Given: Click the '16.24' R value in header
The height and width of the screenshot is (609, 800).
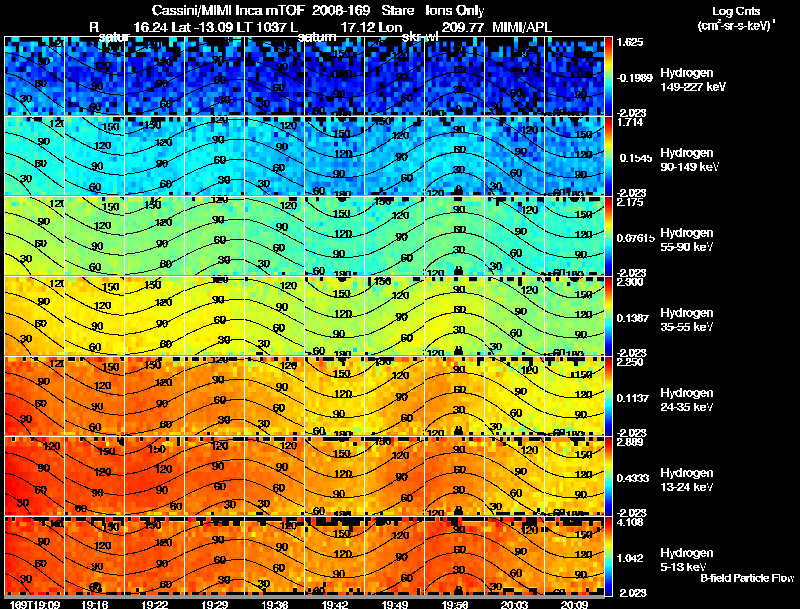Looking at the screenshot, I should (x=151, y=28).
